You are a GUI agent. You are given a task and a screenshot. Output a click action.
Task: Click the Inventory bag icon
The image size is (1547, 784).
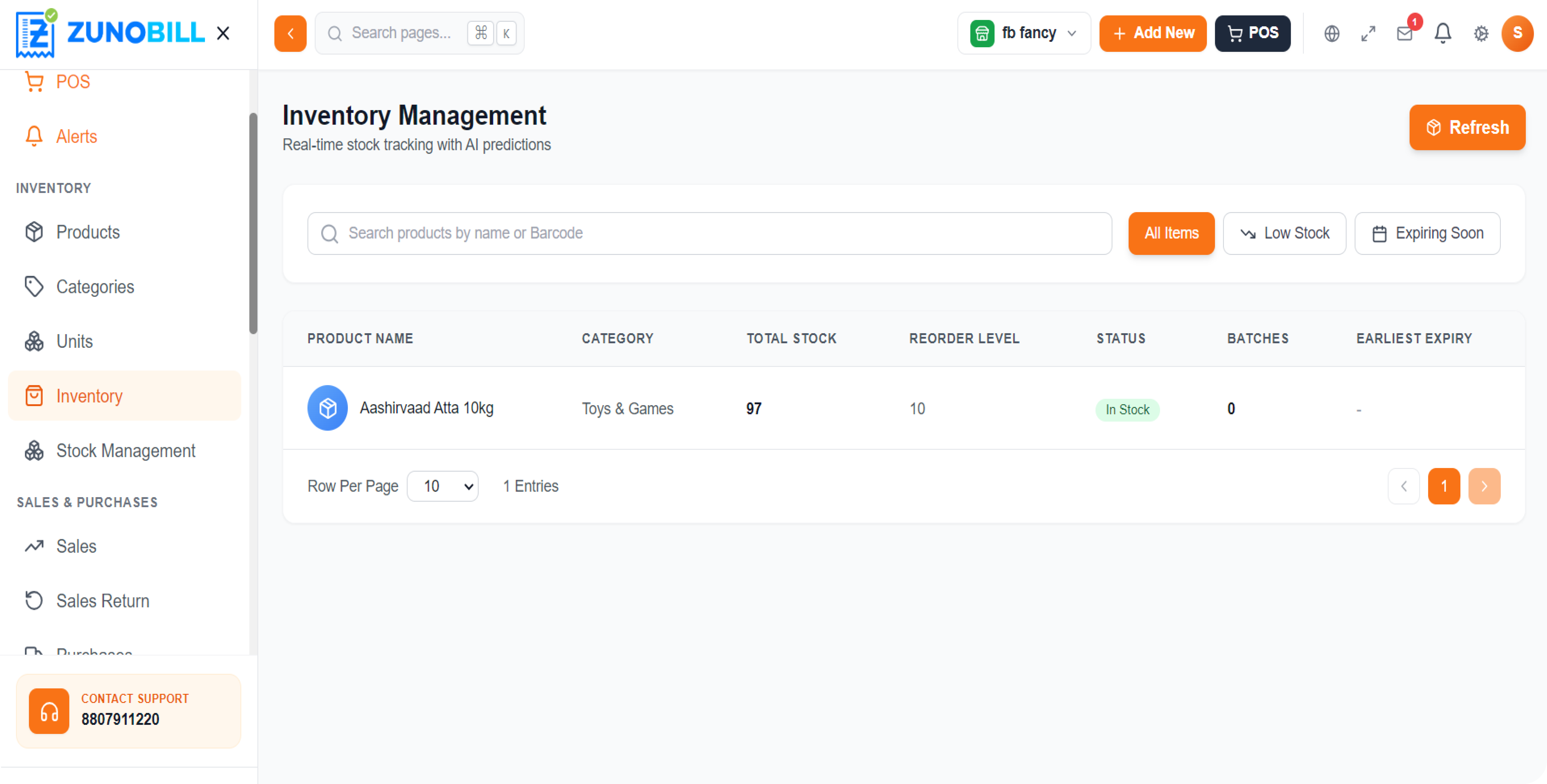(34, 396)
